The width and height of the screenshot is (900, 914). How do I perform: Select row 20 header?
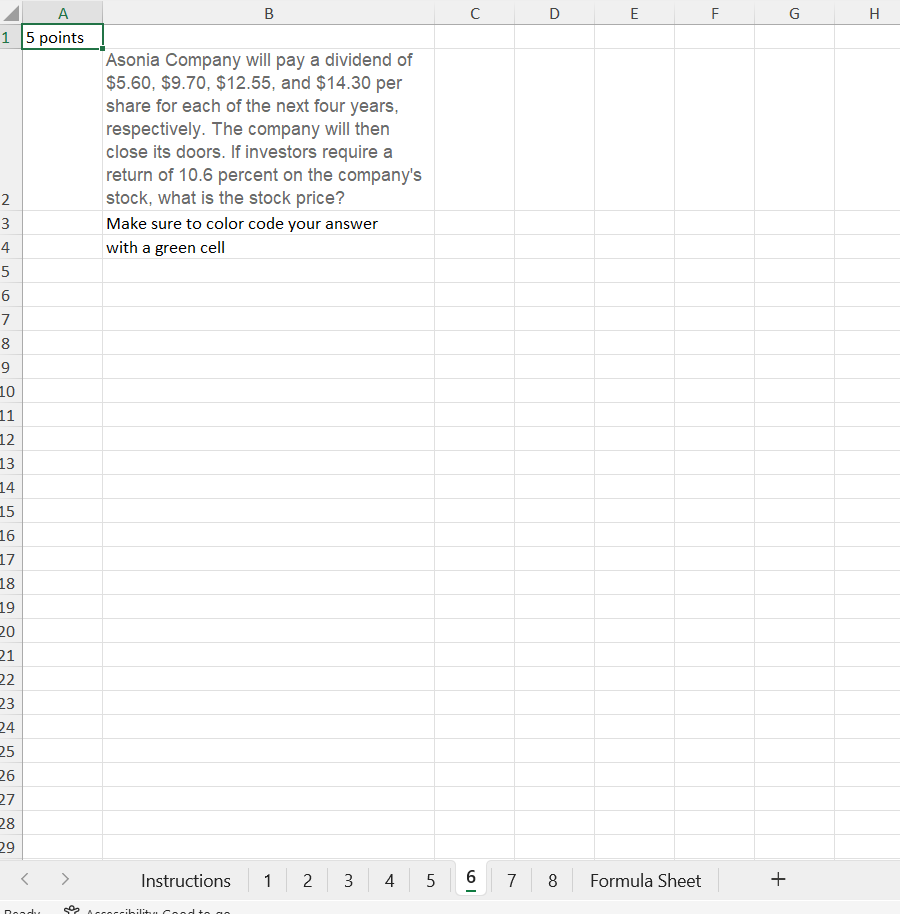pos(10,631)
